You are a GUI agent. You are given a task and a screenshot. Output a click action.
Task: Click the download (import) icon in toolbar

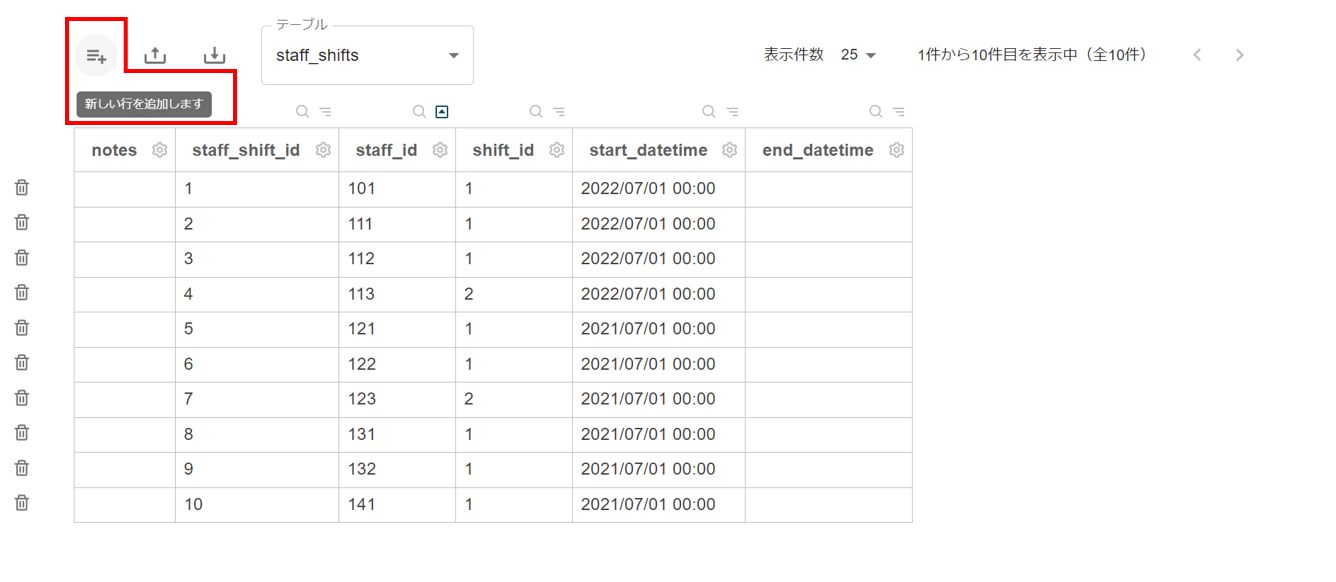pyautogui.click(x=215, y=55)
